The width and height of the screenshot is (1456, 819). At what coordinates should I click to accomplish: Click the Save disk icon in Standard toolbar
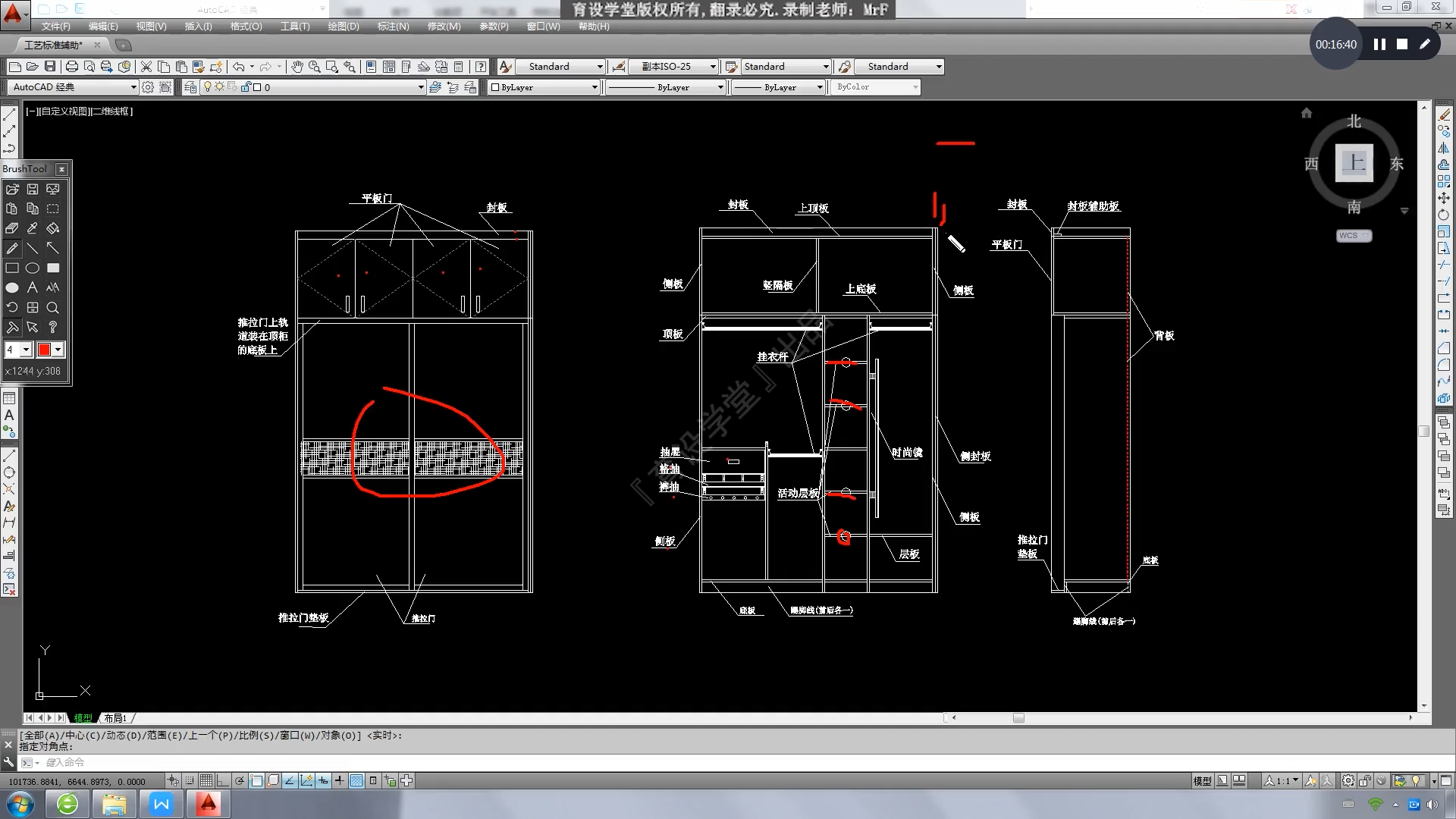(50, 67)
